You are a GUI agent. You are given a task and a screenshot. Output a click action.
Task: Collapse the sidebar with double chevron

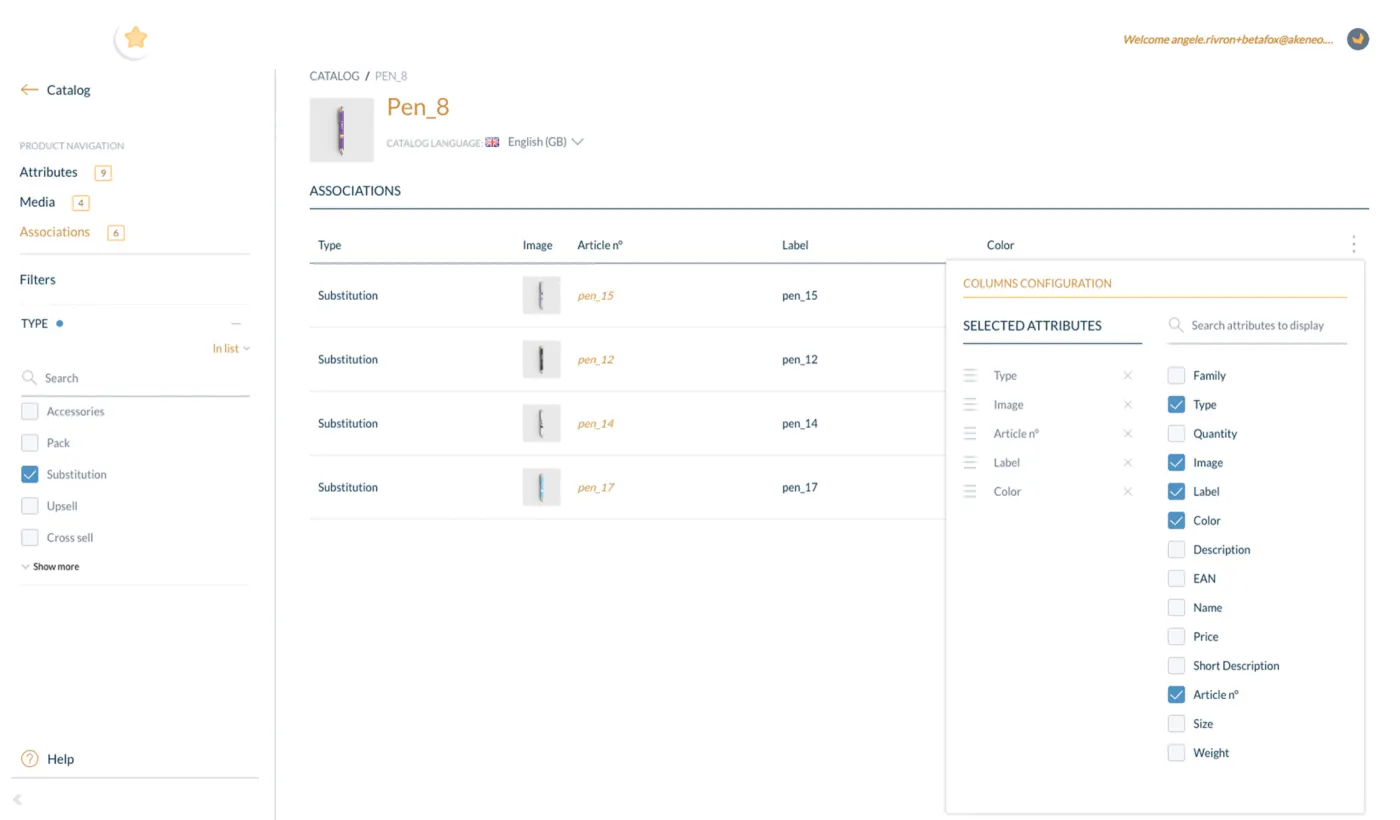click(x=17, y=799)
